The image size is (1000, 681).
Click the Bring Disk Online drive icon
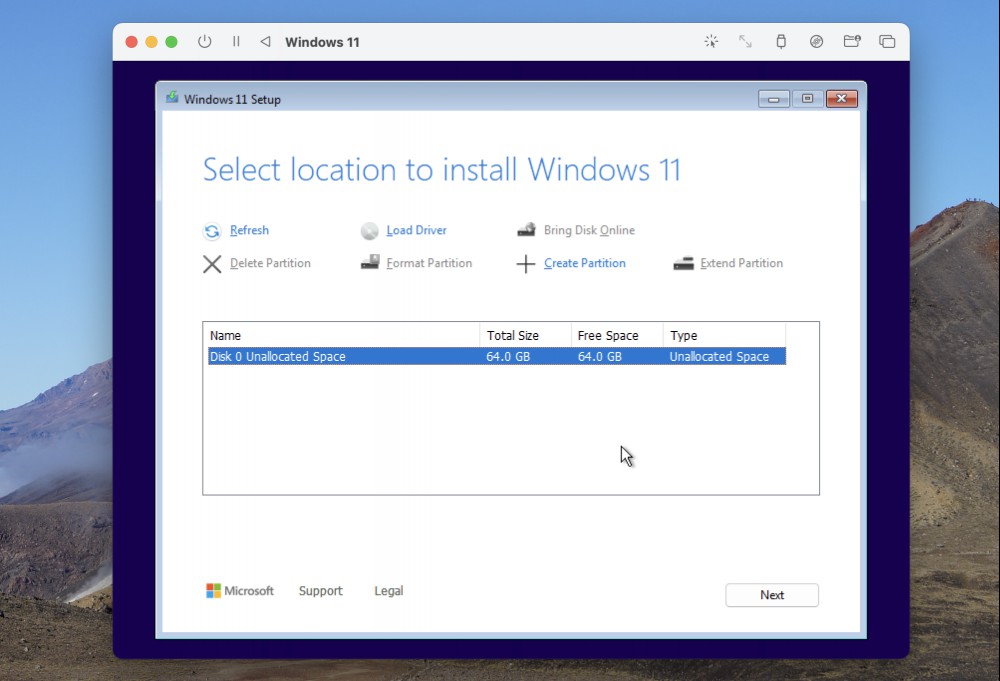(x=526, y=230)
